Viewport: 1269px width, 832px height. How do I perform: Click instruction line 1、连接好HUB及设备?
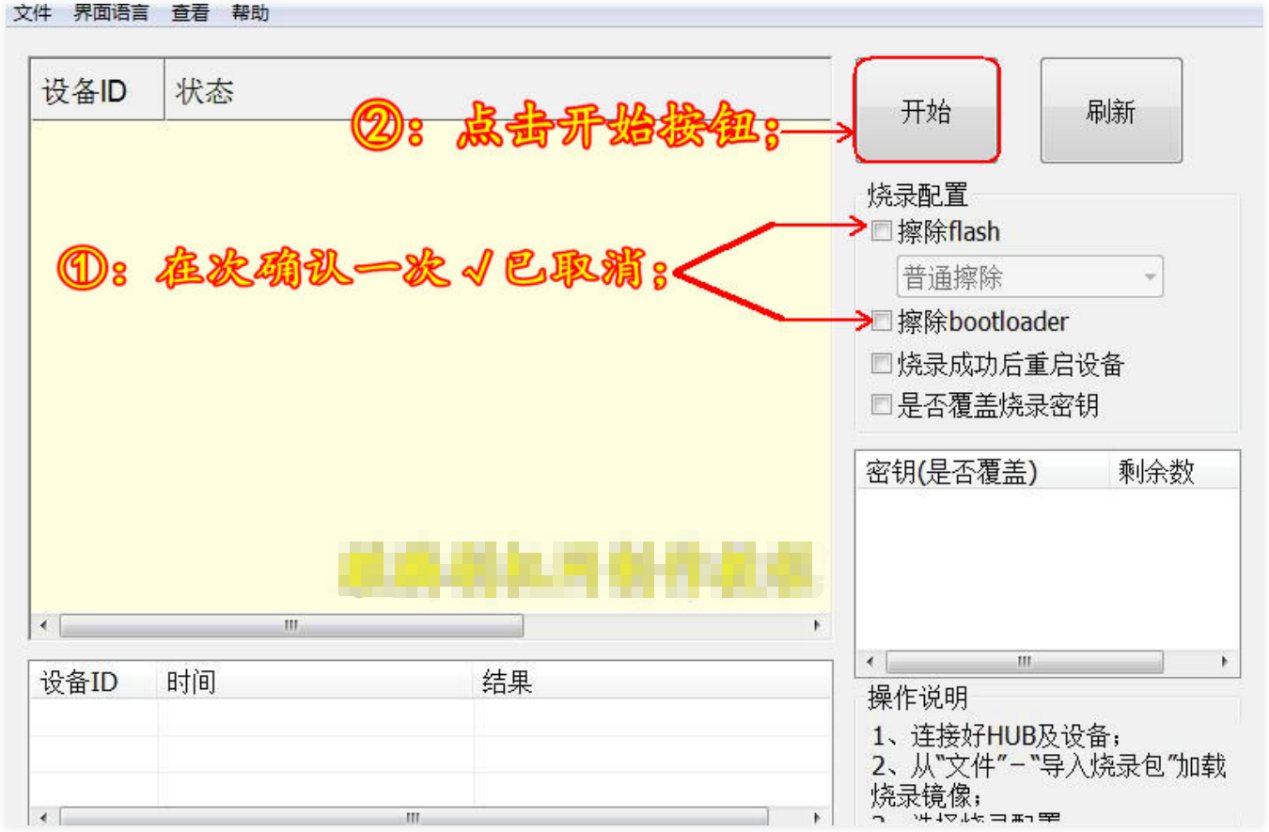click(996, 737)
